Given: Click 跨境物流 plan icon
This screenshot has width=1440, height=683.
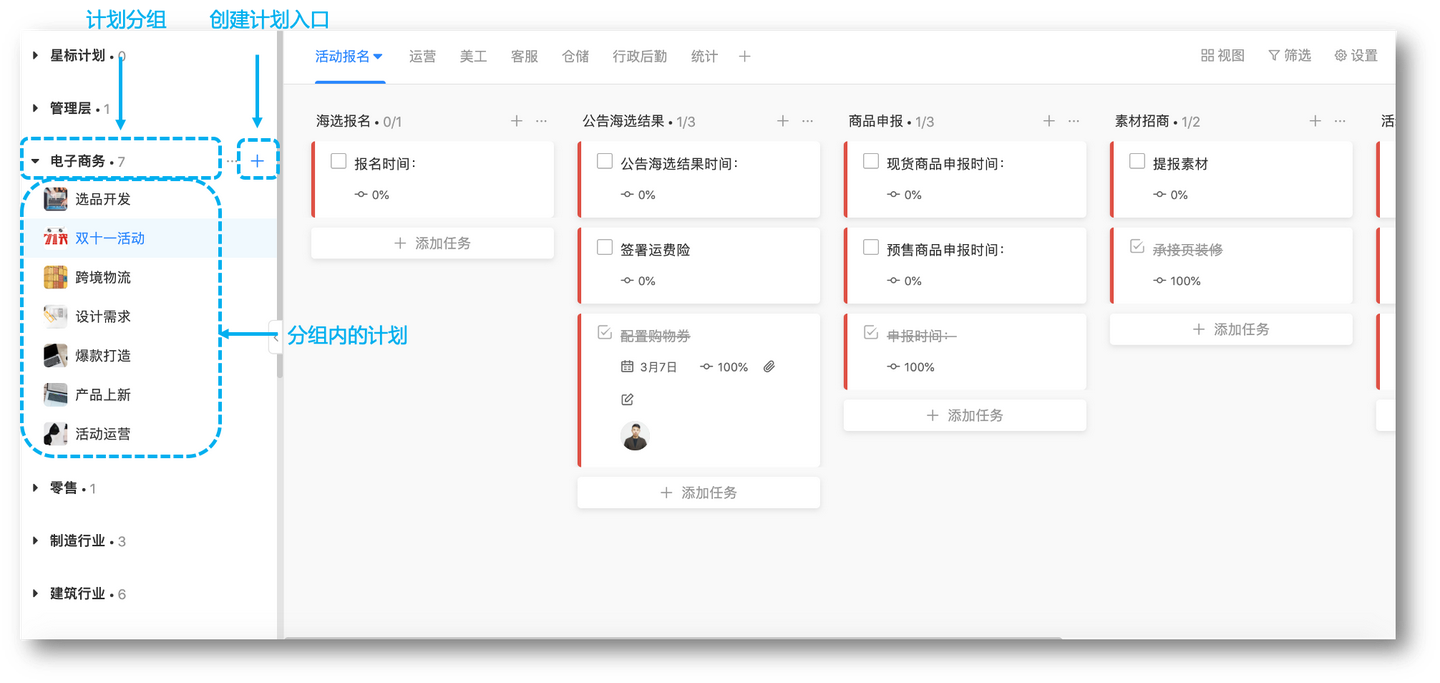Looking at the screenshot, I should [x=56, y=277].
